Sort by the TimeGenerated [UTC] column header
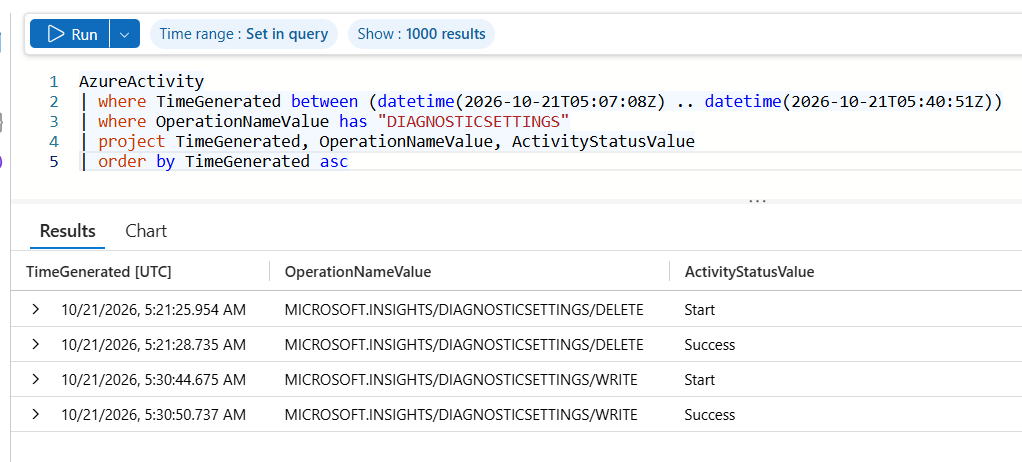1022x462 pixels. pyautogui.click(x=98, y=272)
